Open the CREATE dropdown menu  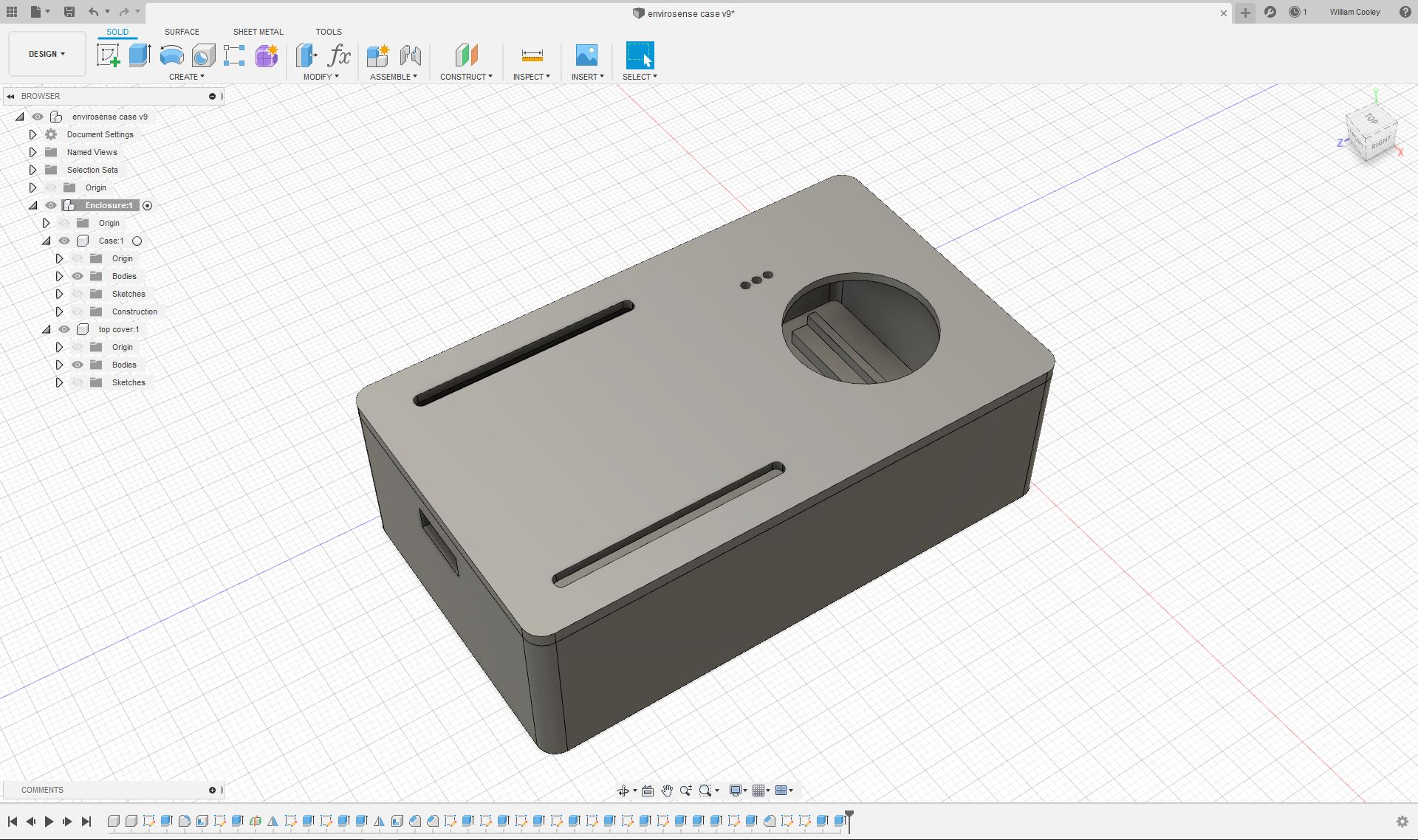tap(186, 77)
